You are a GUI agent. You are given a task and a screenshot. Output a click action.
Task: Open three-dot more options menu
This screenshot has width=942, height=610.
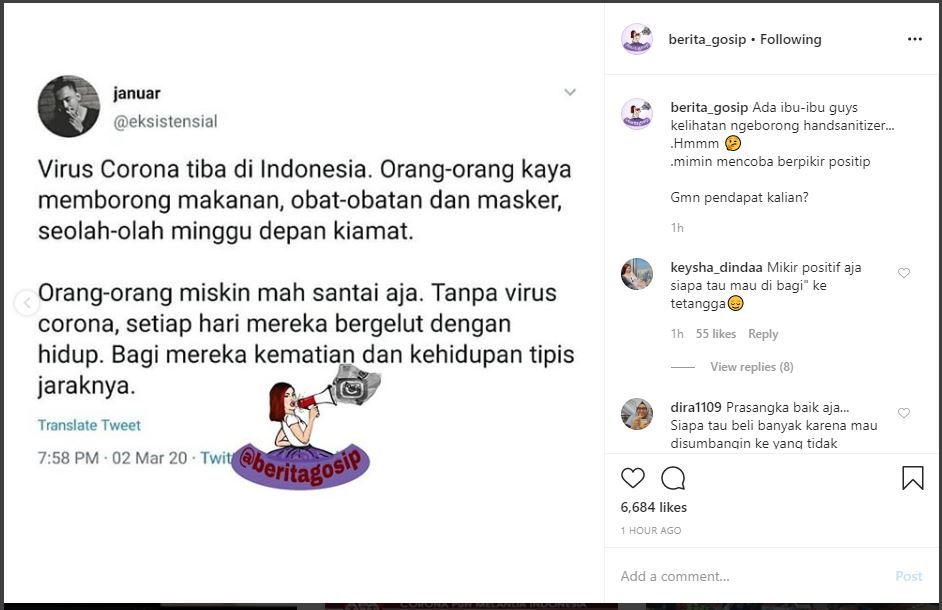[x=914, y=39]
